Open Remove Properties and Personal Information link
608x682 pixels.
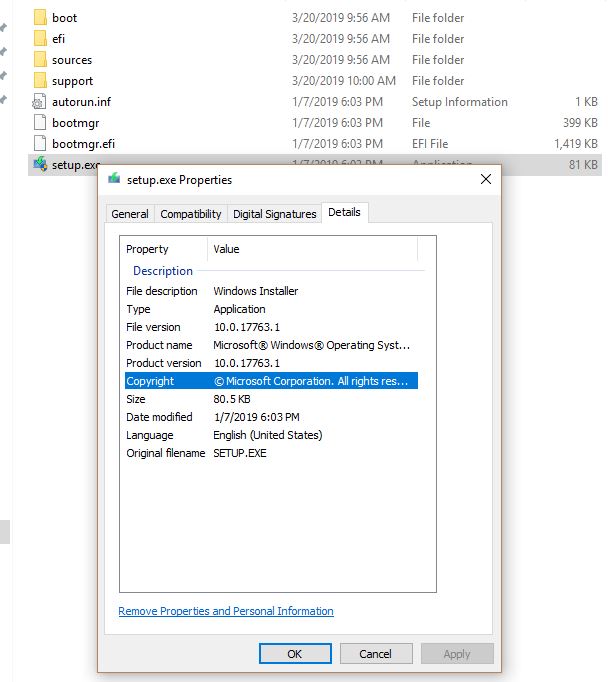point(226,611)
